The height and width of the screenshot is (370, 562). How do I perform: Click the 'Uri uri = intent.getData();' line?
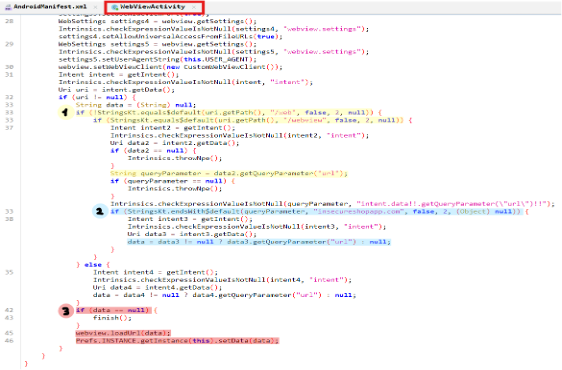coord(116,90)
